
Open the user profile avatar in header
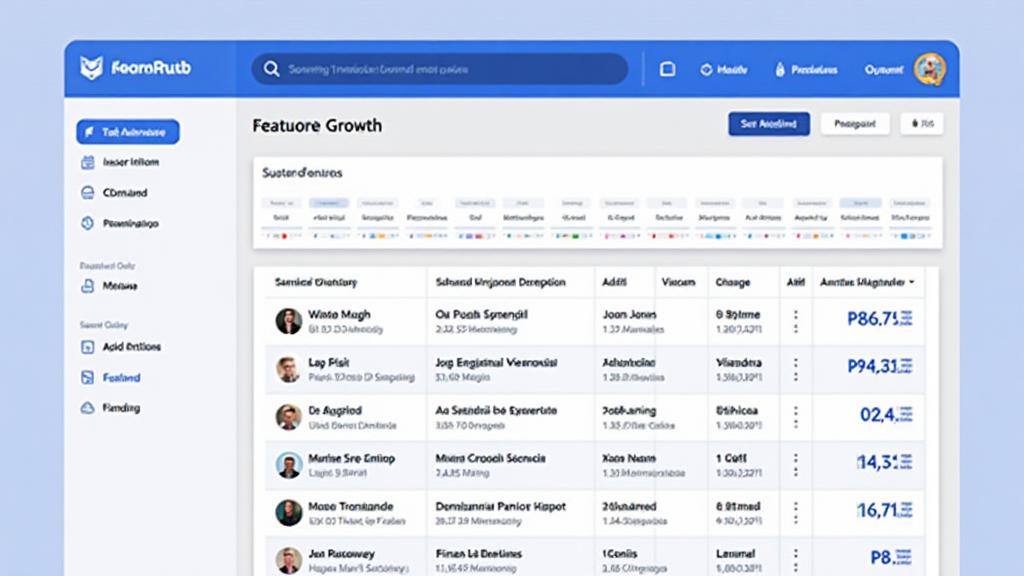(929, 69)
